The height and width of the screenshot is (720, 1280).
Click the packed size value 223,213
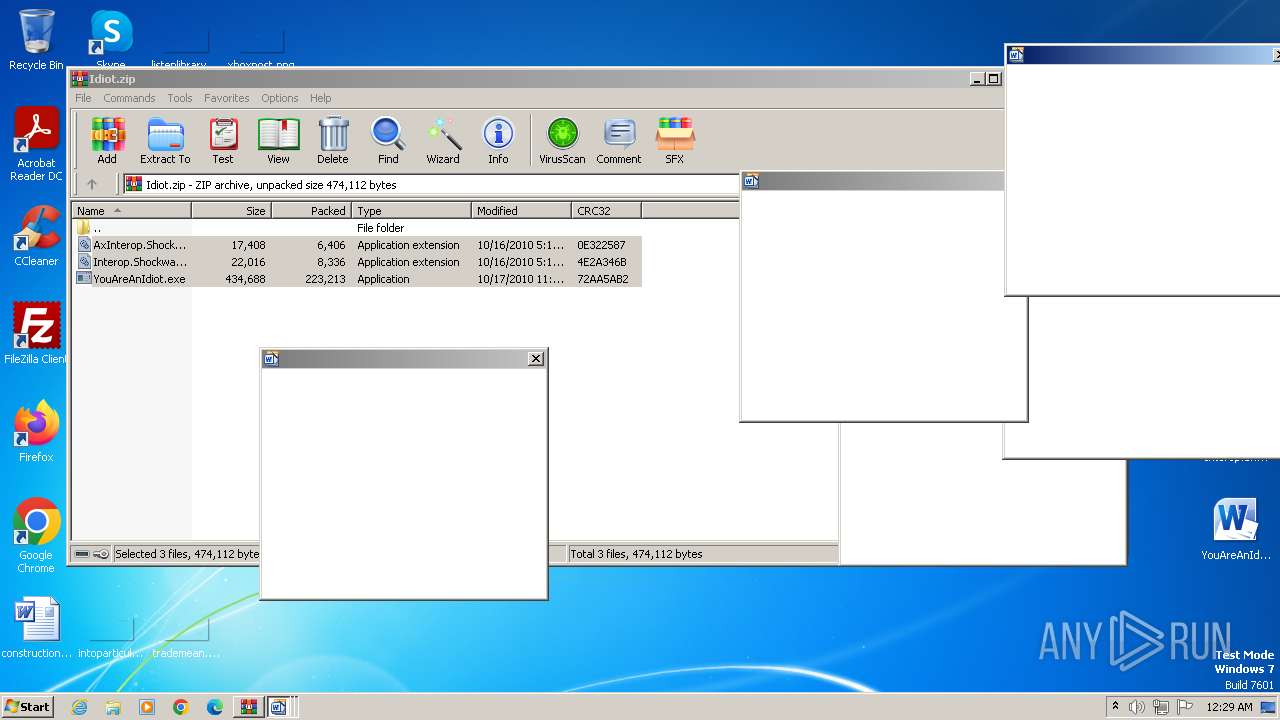tap(325, 279)
